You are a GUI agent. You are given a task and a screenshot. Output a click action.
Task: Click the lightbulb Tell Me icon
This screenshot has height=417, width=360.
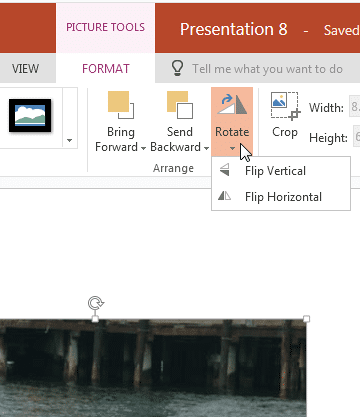click(x=177, y=68)
